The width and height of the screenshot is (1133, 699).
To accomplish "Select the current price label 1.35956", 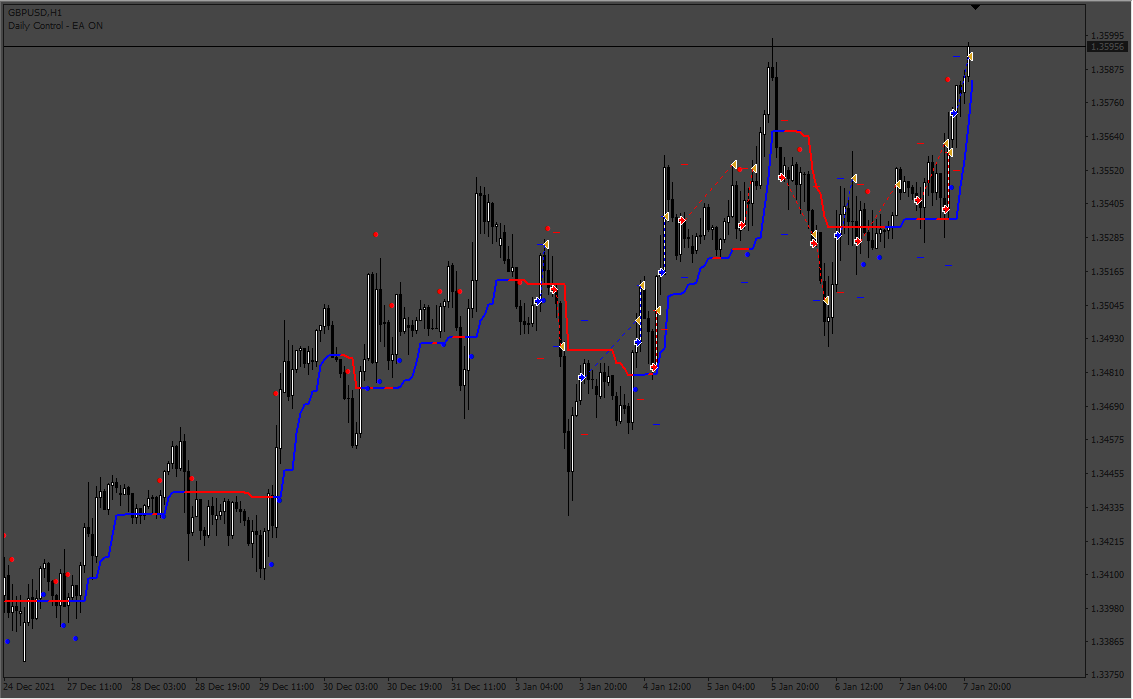I will click(x=1107, y=47).
